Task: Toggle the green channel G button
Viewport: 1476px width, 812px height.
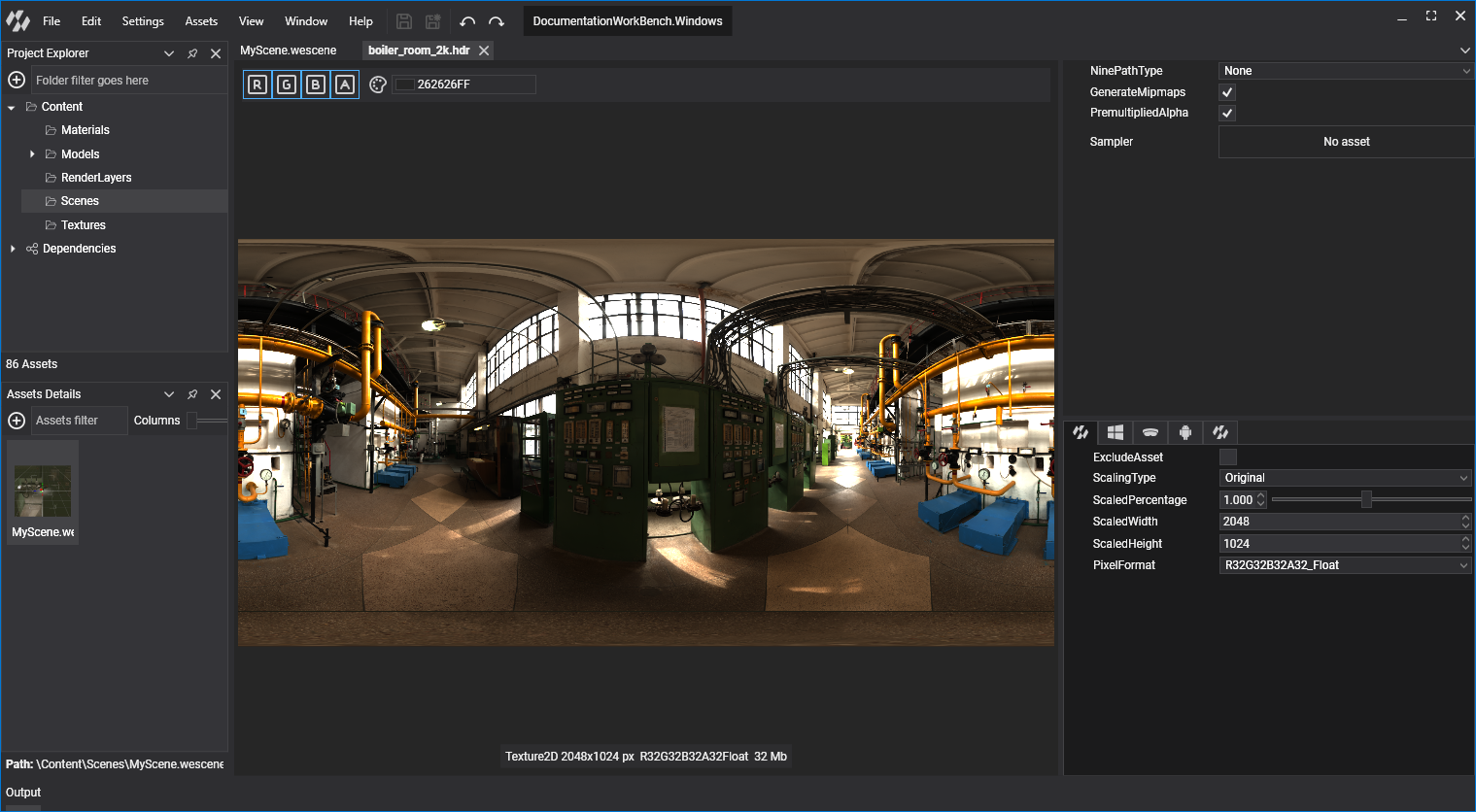Action: coord(287,85)
